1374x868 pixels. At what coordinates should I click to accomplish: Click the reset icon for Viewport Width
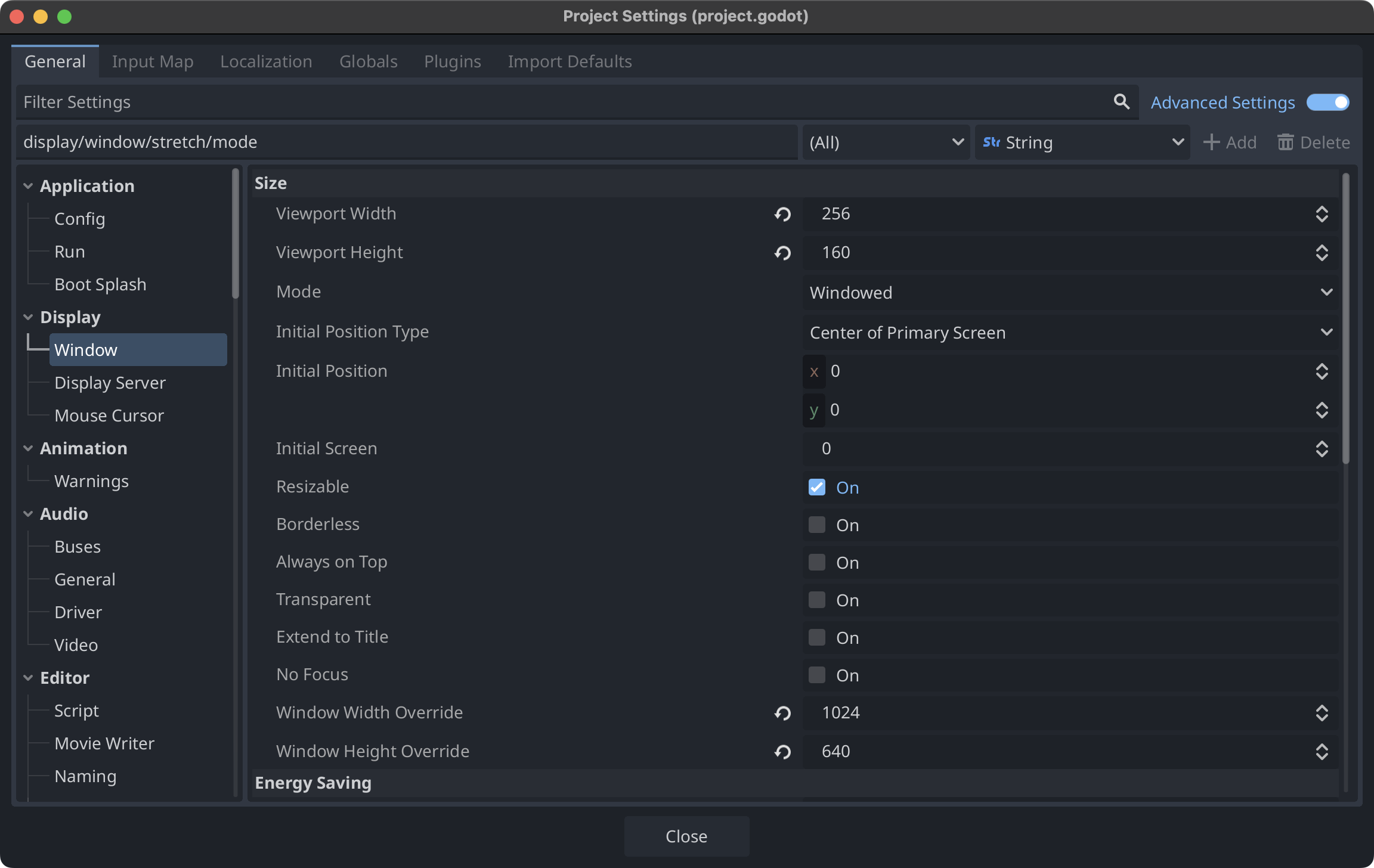click(783, 213)
